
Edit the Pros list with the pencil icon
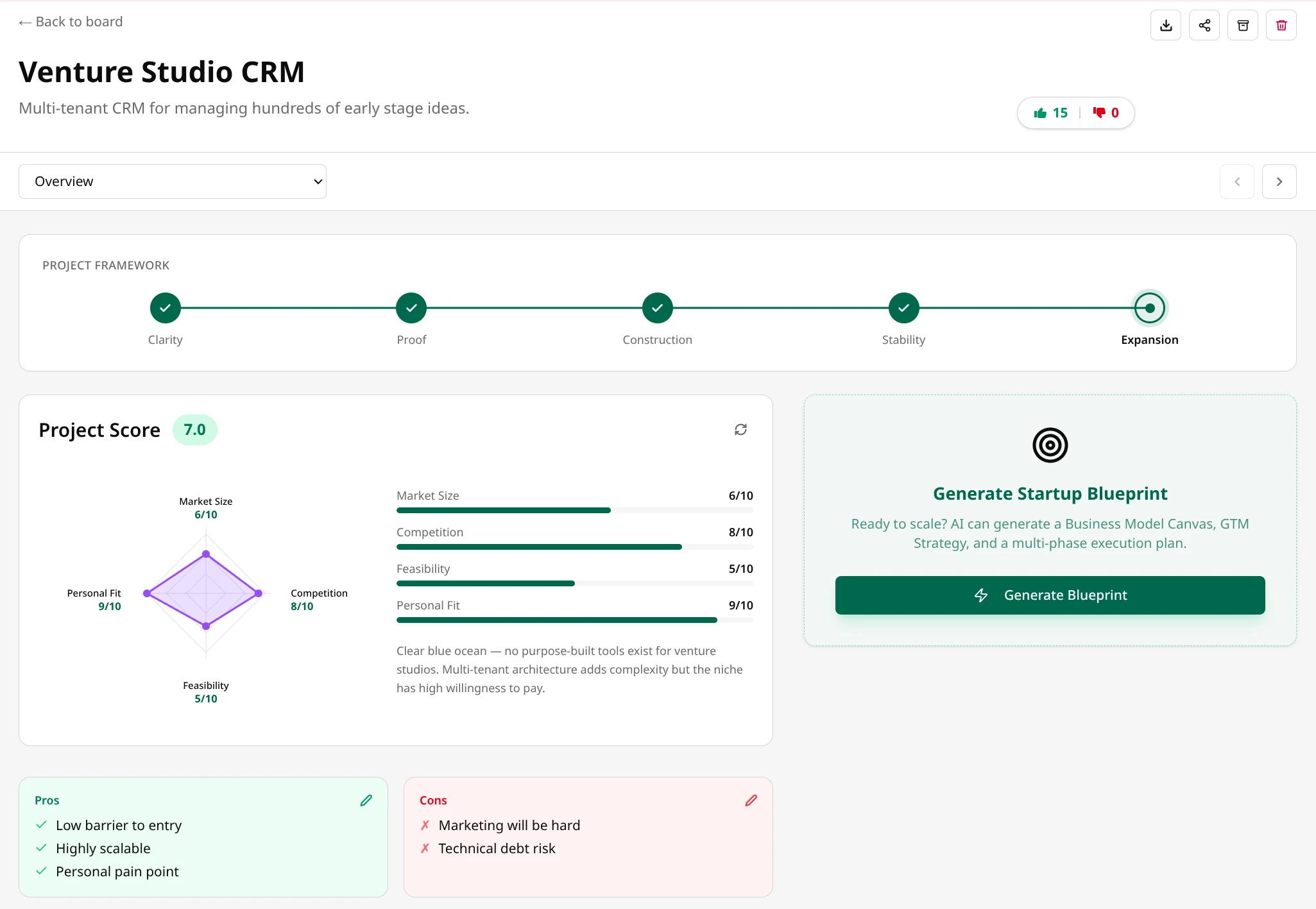(x=366, y=800)
